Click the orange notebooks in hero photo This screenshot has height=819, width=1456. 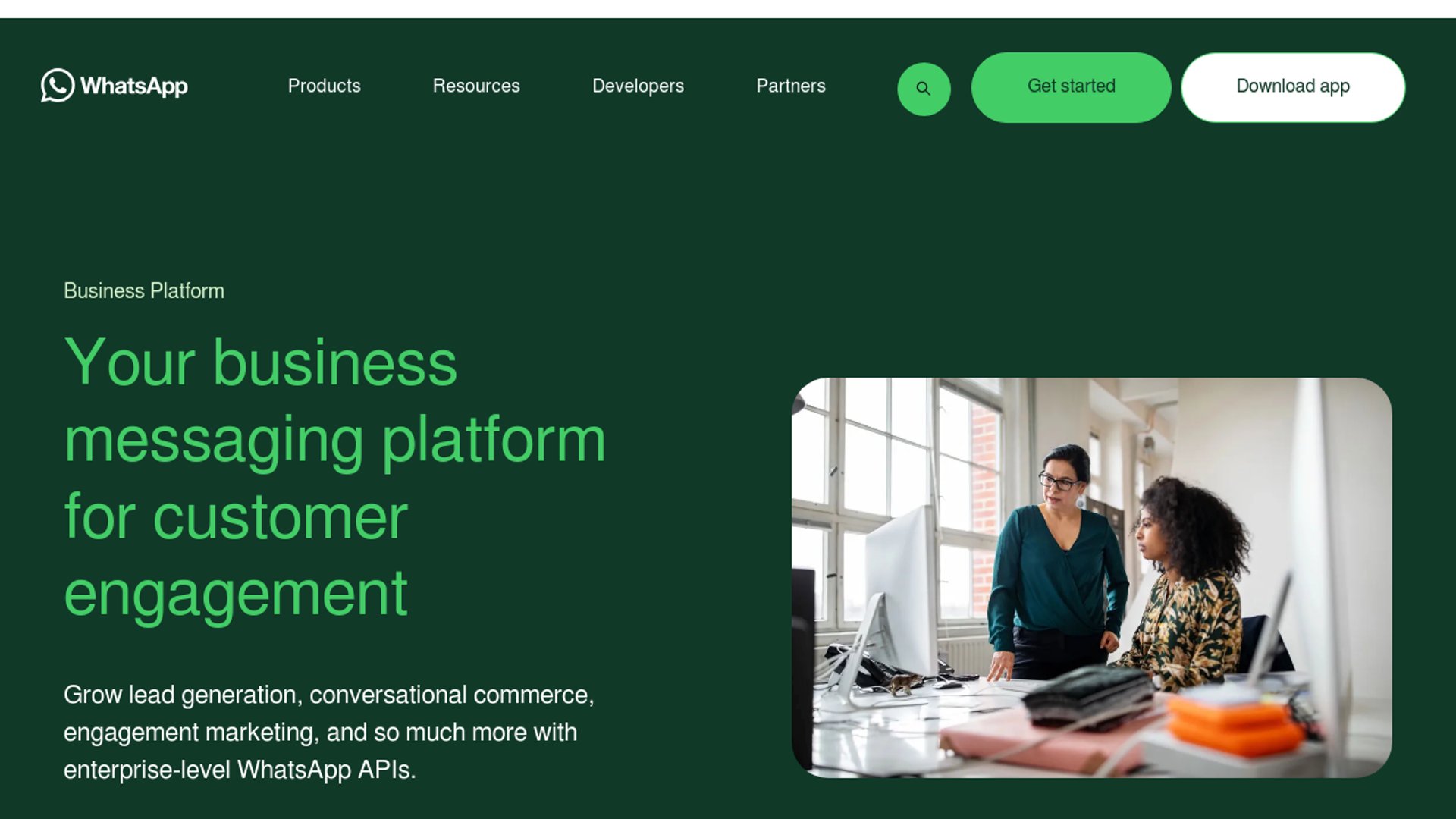pyautogui.click(x=1233, y=724)
